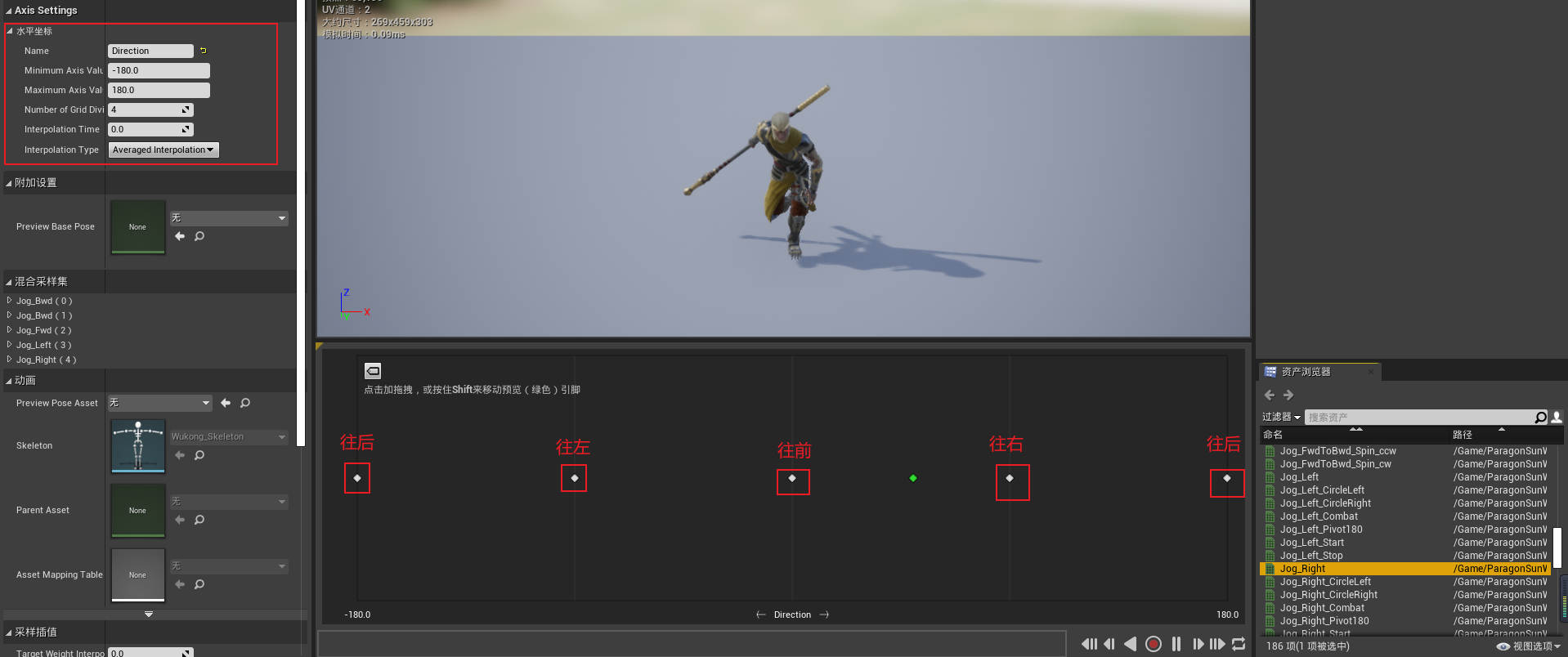Open the Interpolation Type dropdown
Viewport: 1568px width, 657px height.
(x=164, y=150)
